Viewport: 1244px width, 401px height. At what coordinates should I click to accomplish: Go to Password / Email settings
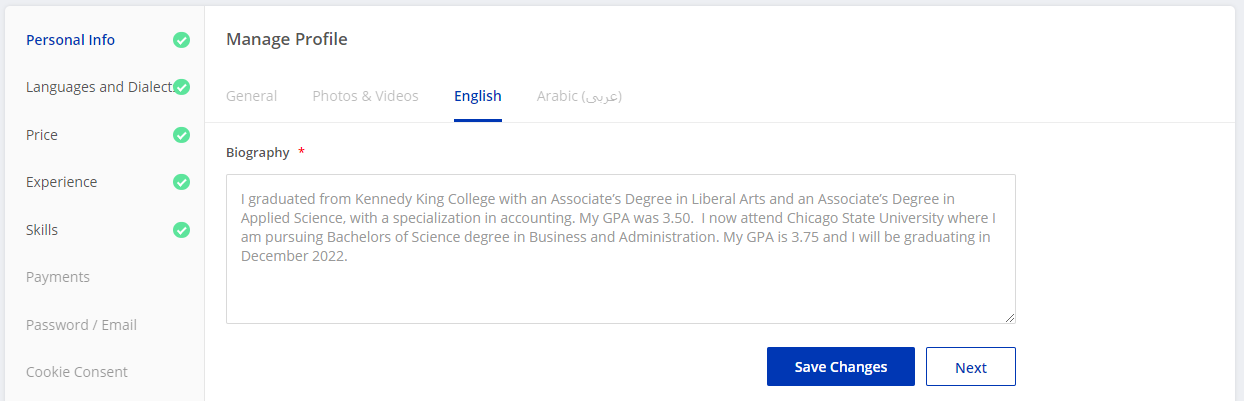point(81,325)
